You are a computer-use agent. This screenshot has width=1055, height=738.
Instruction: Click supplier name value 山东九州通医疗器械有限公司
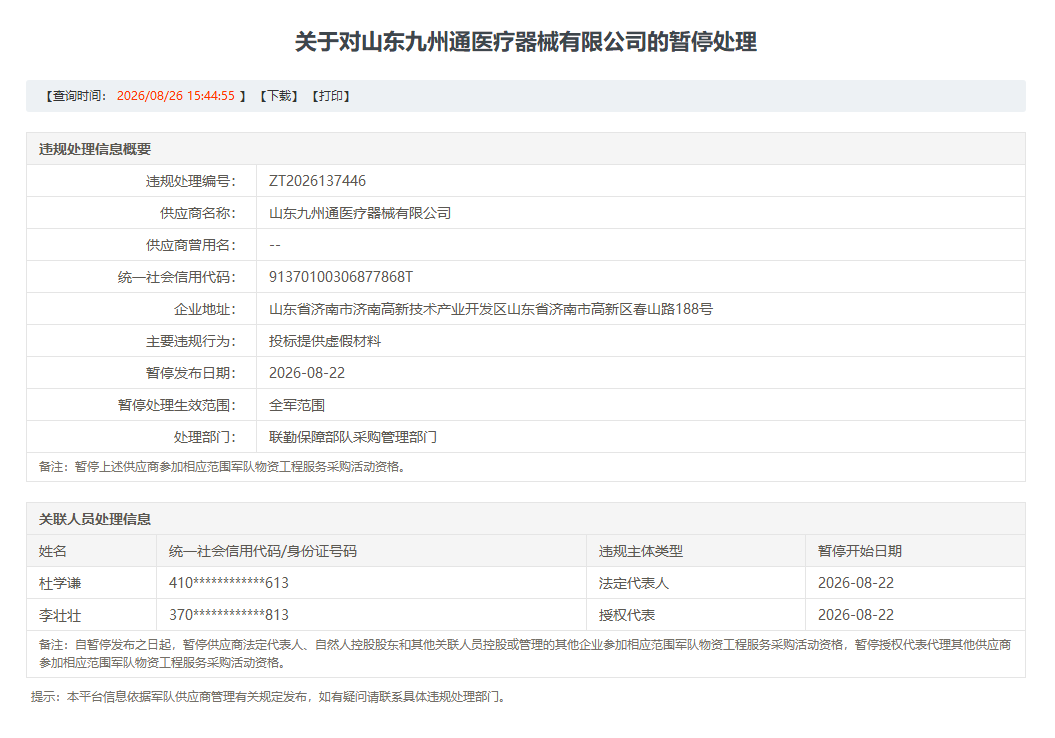pyautogui.click(x=360, y=213)
